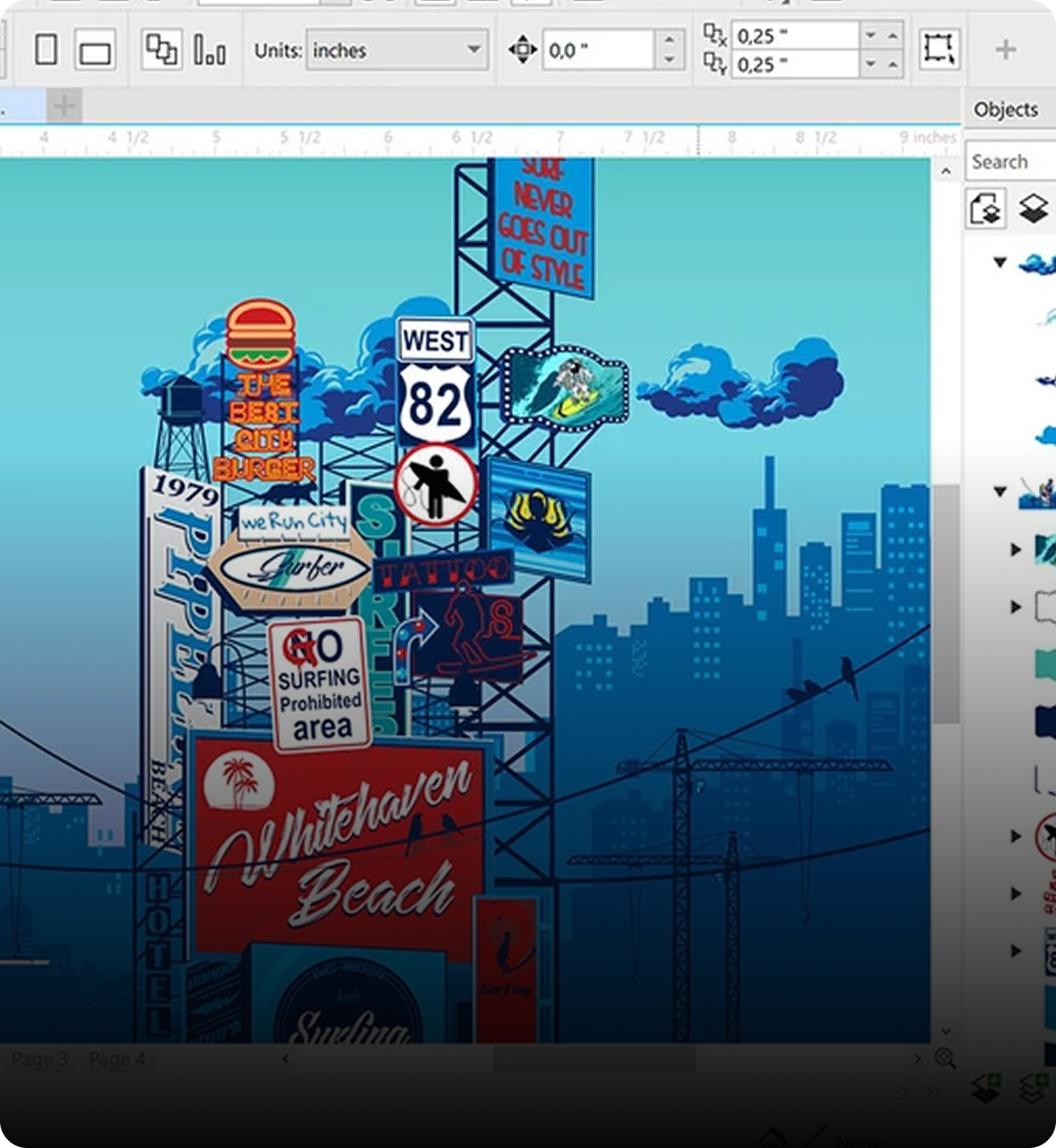Switch to Page 4 tab
The height and width of the screenshot is (1148, 1056).
117,1059
